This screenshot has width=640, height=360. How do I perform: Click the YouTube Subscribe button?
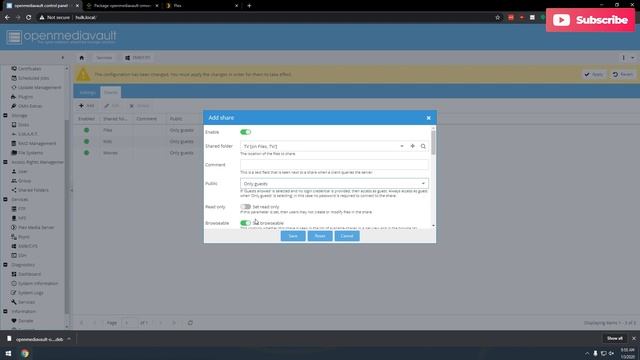coord(590,20)
